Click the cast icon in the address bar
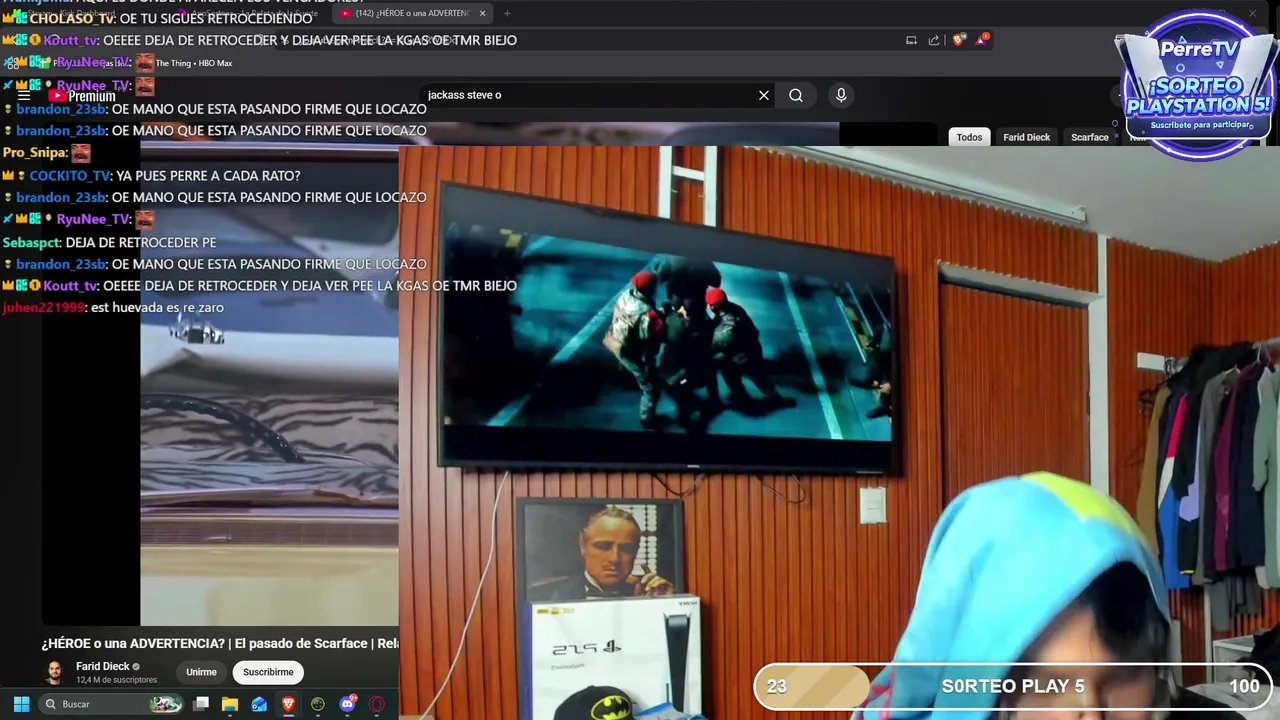 pos(911,40)
